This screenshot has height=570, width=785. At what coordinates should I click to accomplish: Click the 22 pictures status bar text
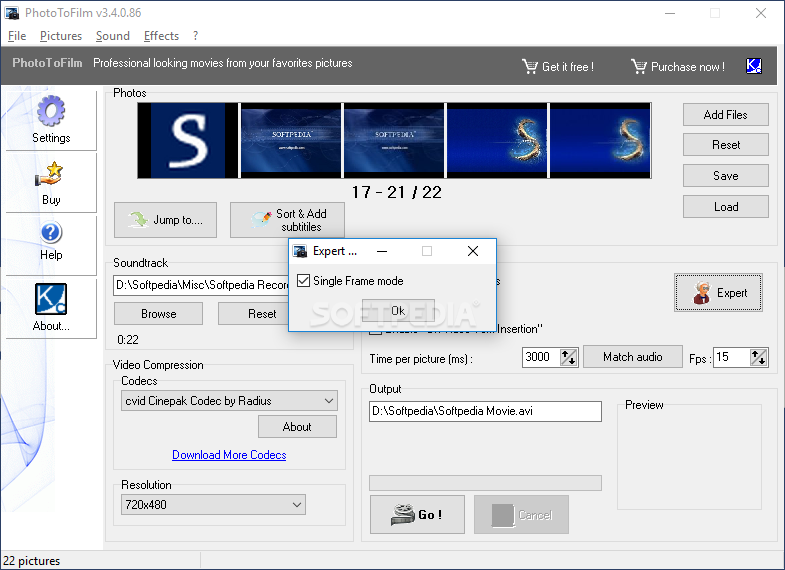[x=32, y=561]
